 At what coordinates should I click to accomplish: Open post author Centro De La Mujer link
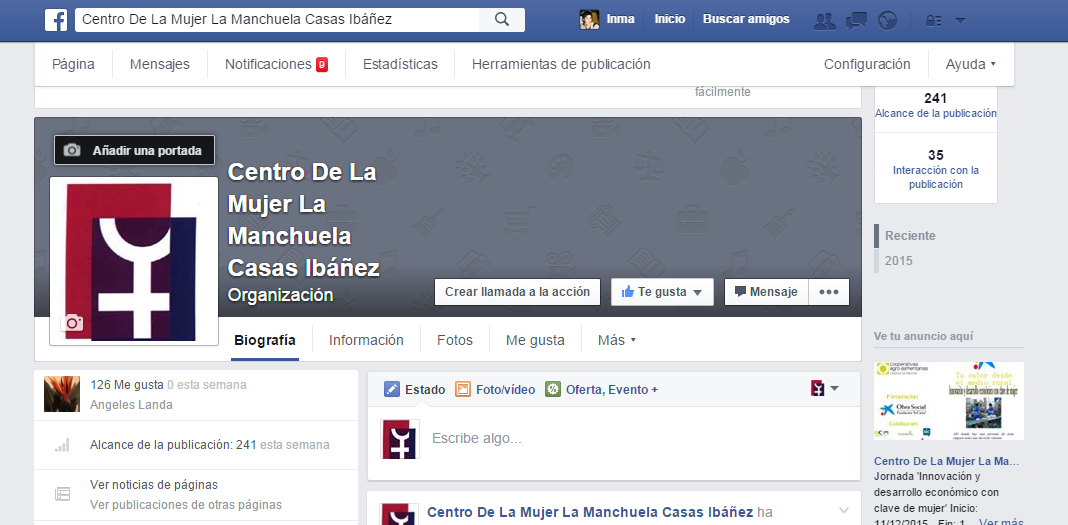click(x=590, y=511)
